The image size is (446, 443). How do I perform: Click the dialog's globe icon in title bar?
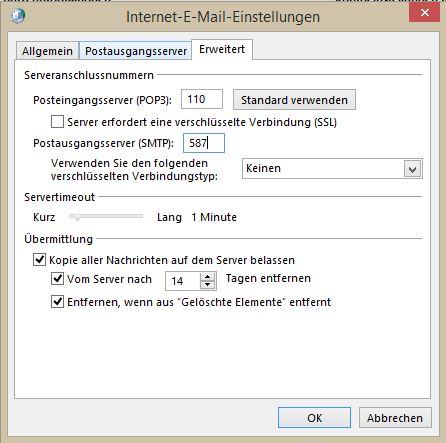point(17,16)
